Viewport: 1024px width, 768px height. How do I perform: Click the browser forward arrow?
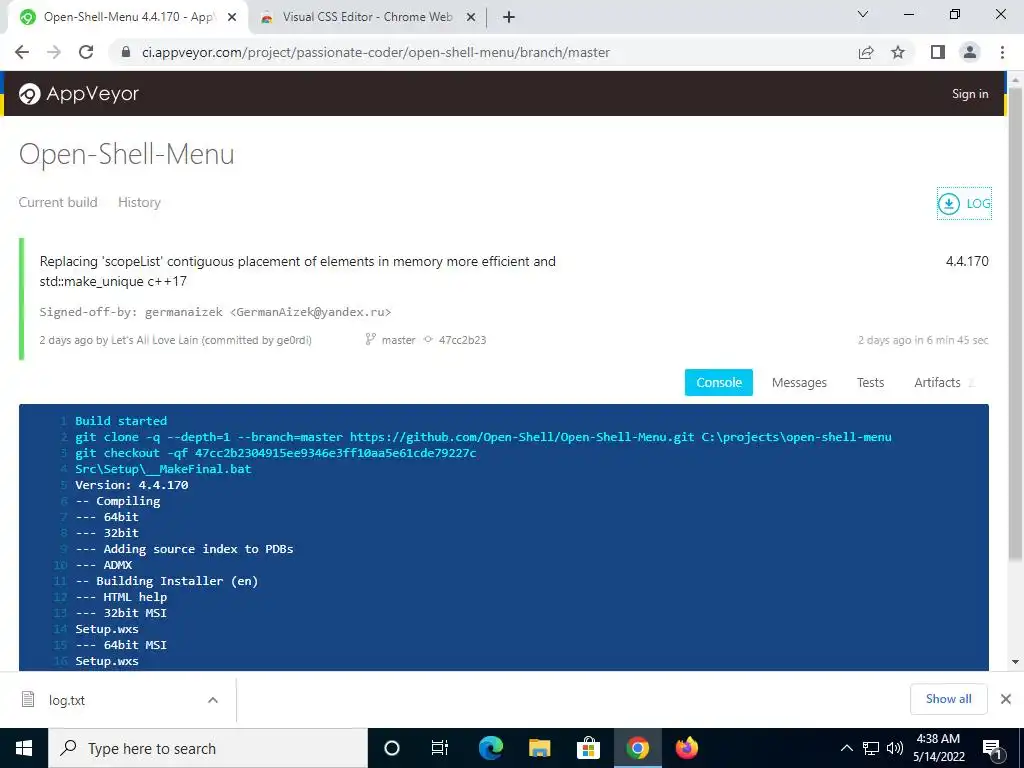click(54, 52)
